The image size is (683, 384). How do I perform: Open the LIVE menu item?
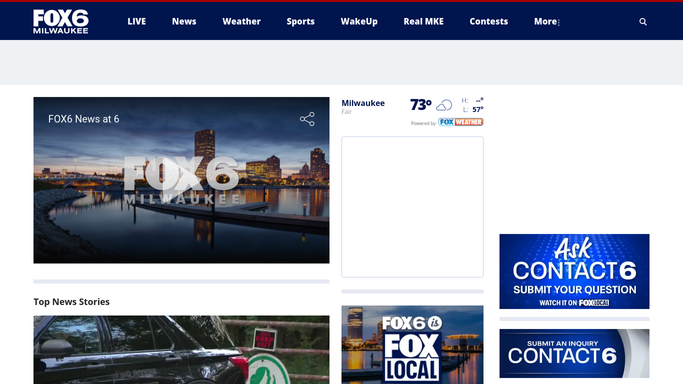[x=136, y=21]
